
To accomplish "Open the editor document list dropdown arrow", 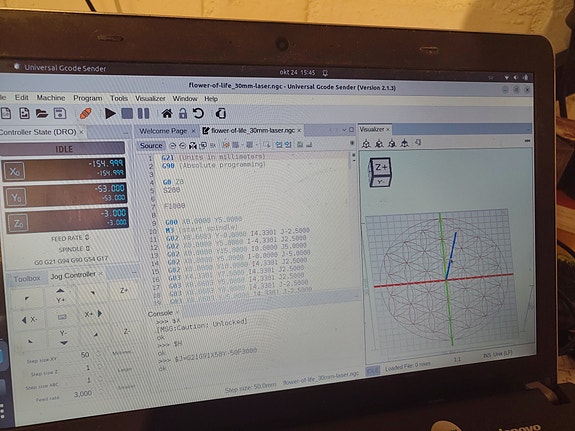I will [344, 130].
